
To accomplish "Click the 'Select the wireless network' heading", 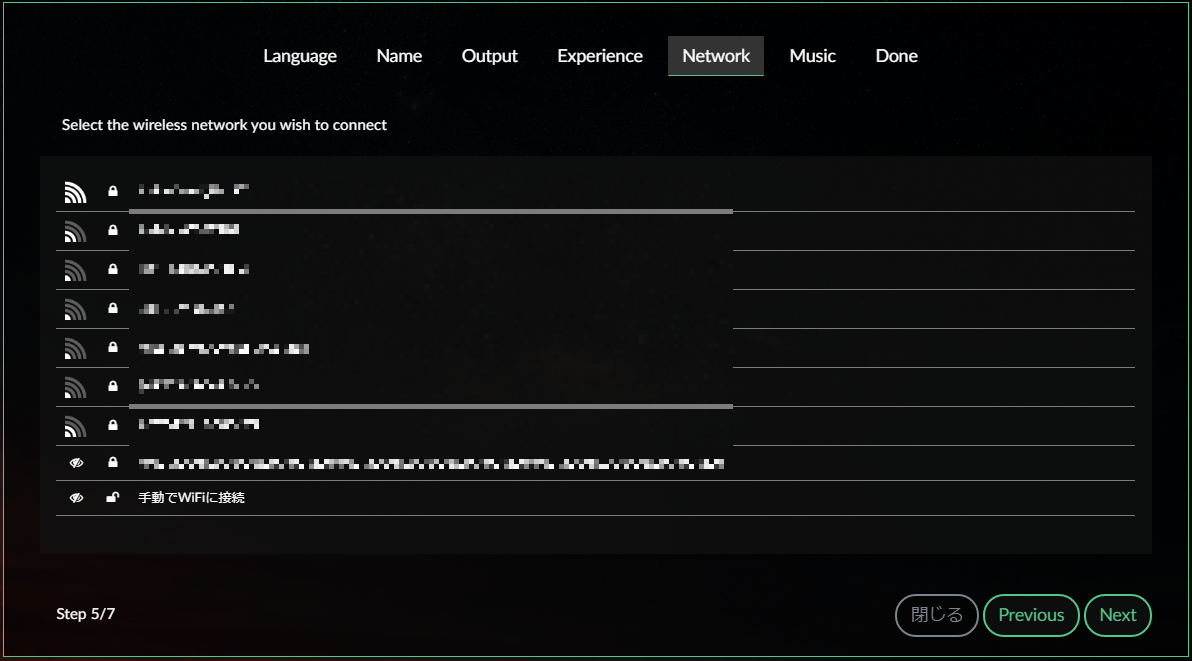I will [x=224, y=125].
